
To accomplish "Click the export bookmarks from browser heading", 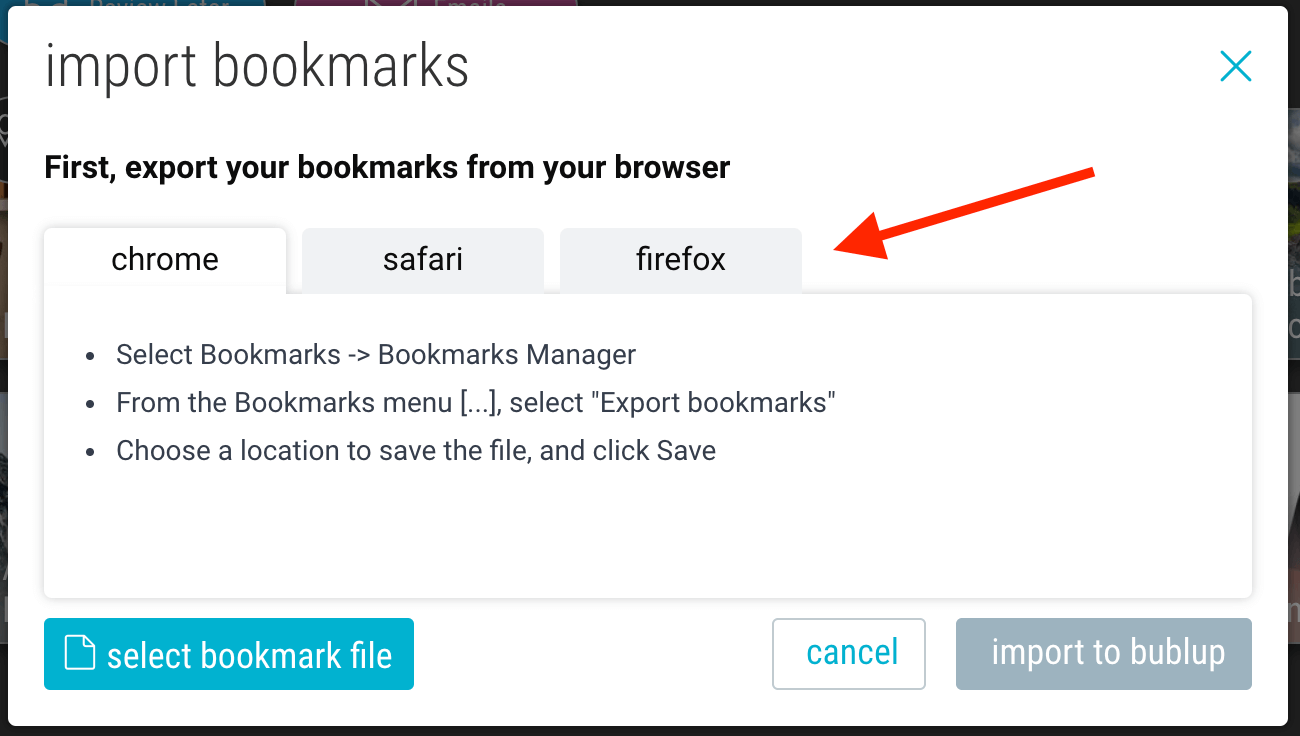I will tap(387, 167).
